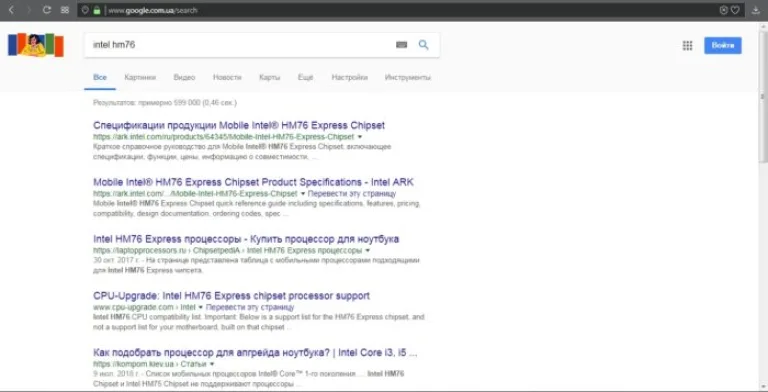Switch to the Карты tab
768x392 pixels.
270,77
